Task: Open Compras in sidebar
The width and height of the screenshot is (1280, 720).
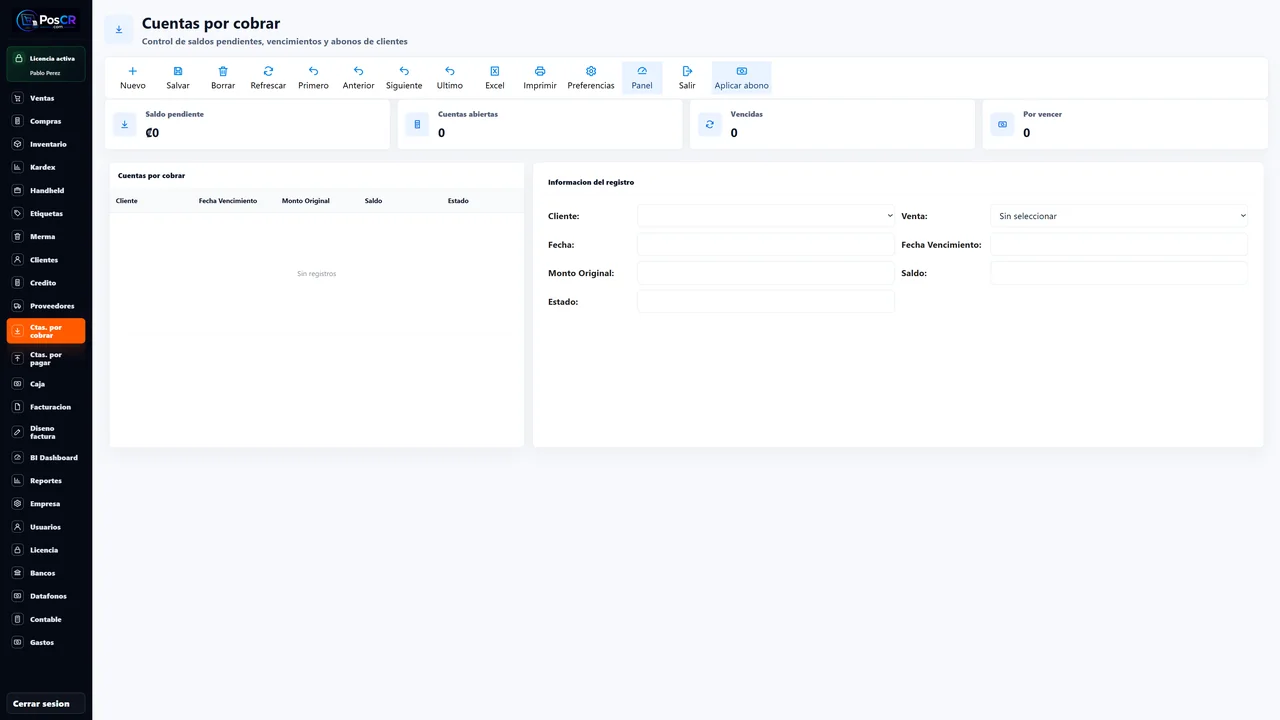Action: (x=46, y=121)
